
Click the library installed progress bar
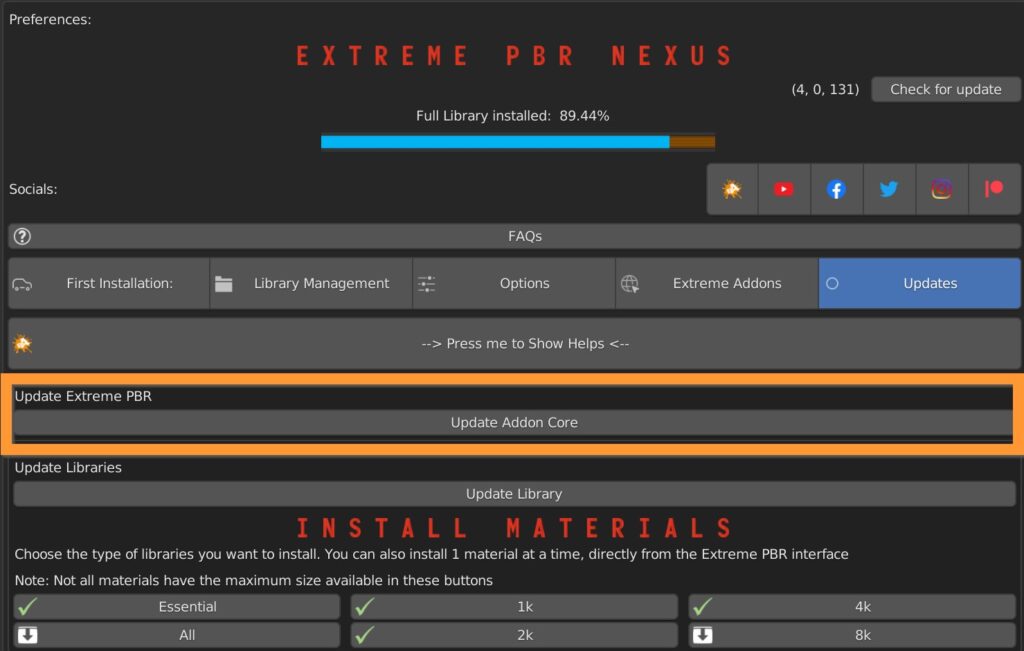[x=518, y=142]
